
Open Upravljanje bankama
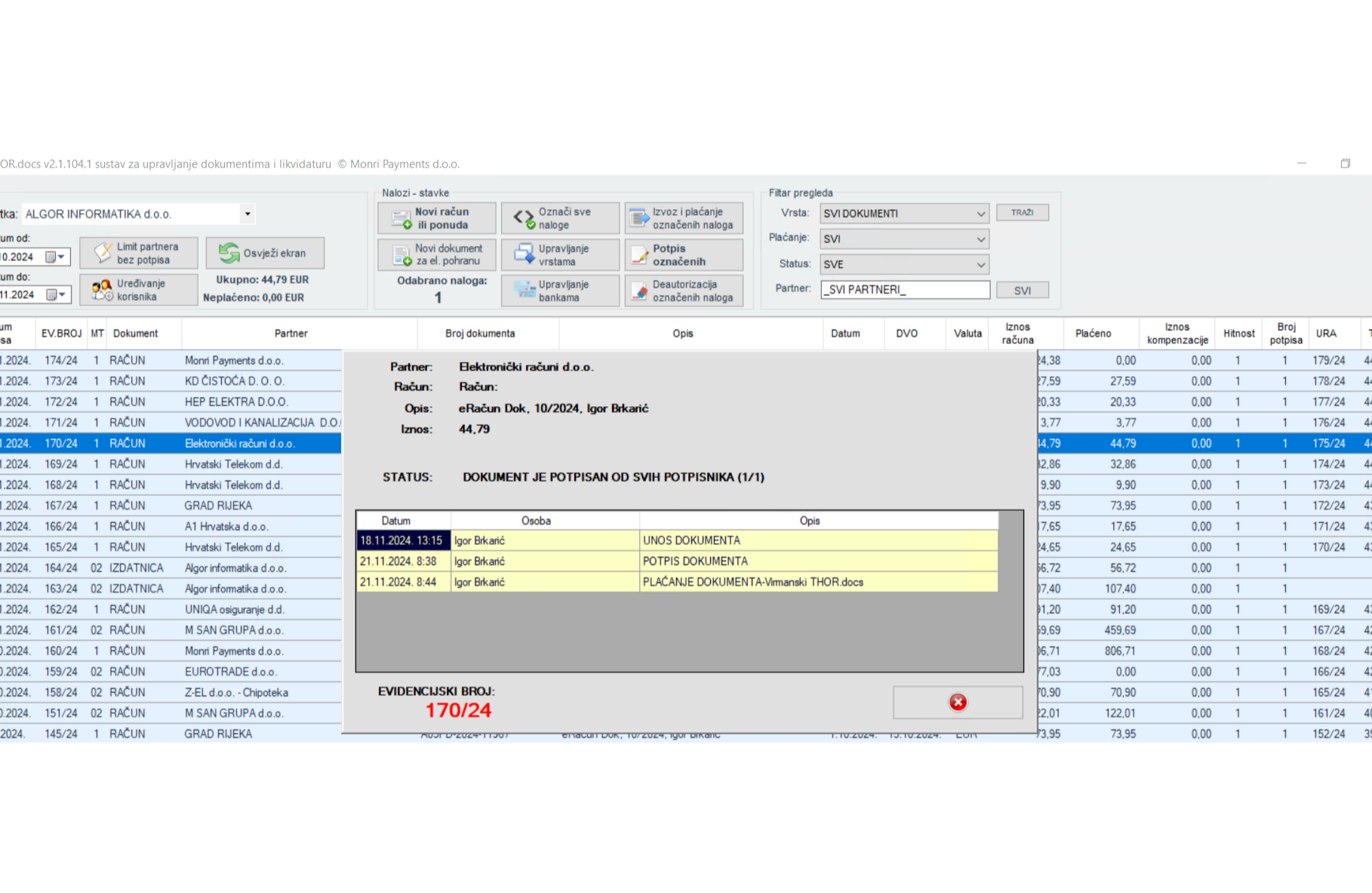coord(560,291)
